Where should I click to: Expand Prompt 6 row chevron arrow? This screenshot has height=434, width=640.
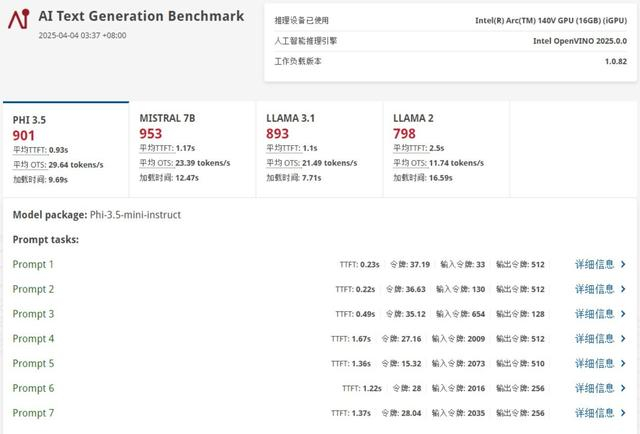623,388
